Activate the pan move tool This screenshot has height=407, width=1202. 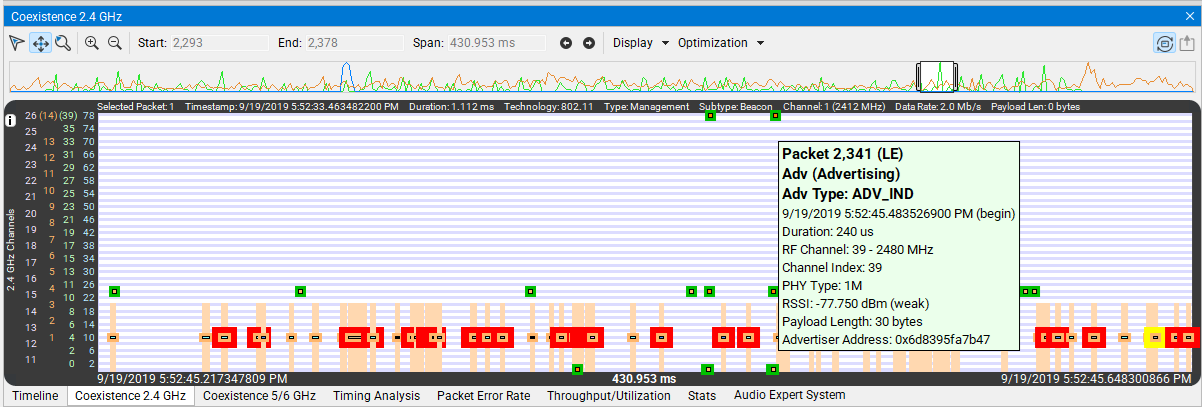click(40, 43)
